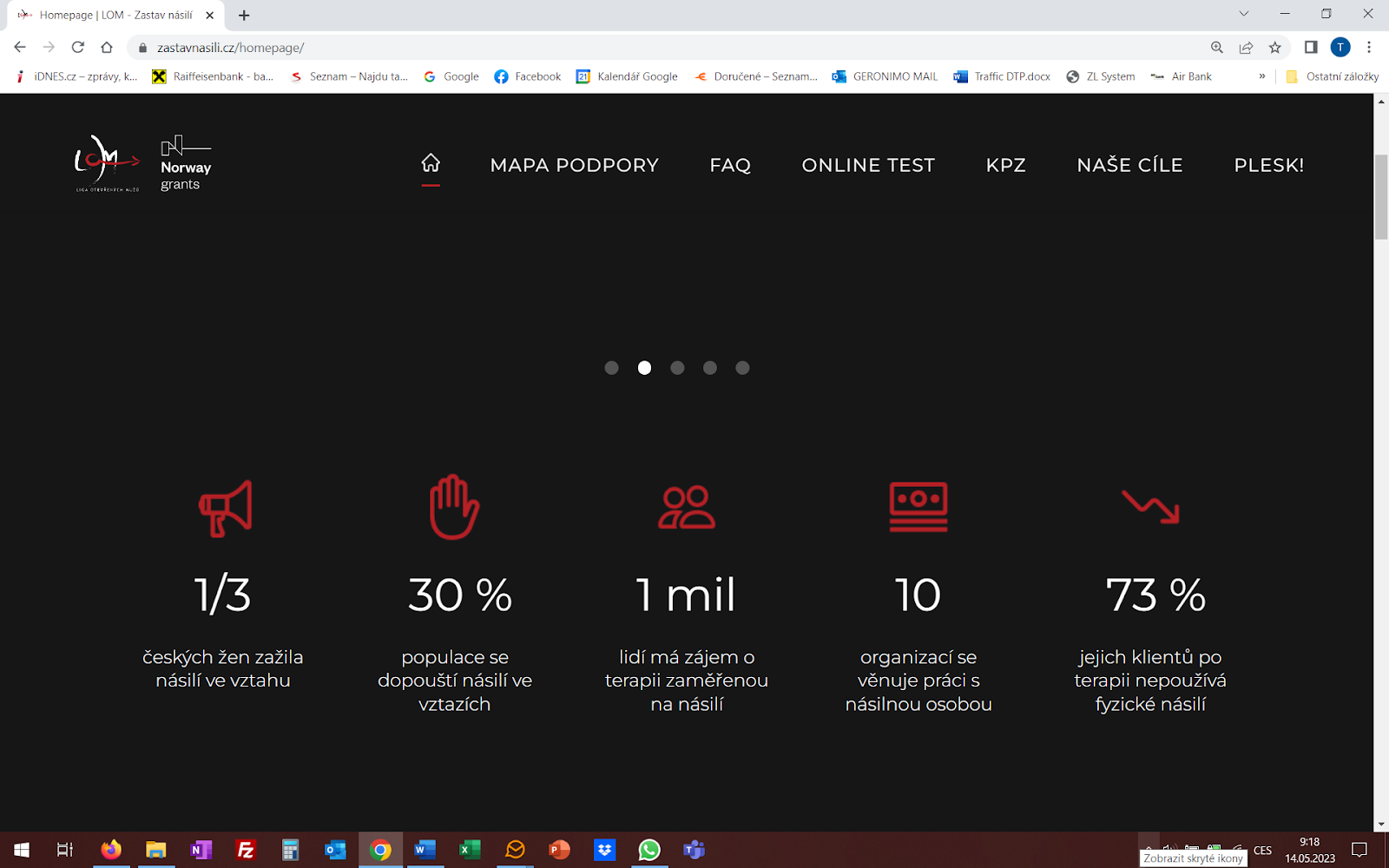Screen dimensions: 1389x868
Task: Open the Chrome customization menu
Action: (1370, 48)
